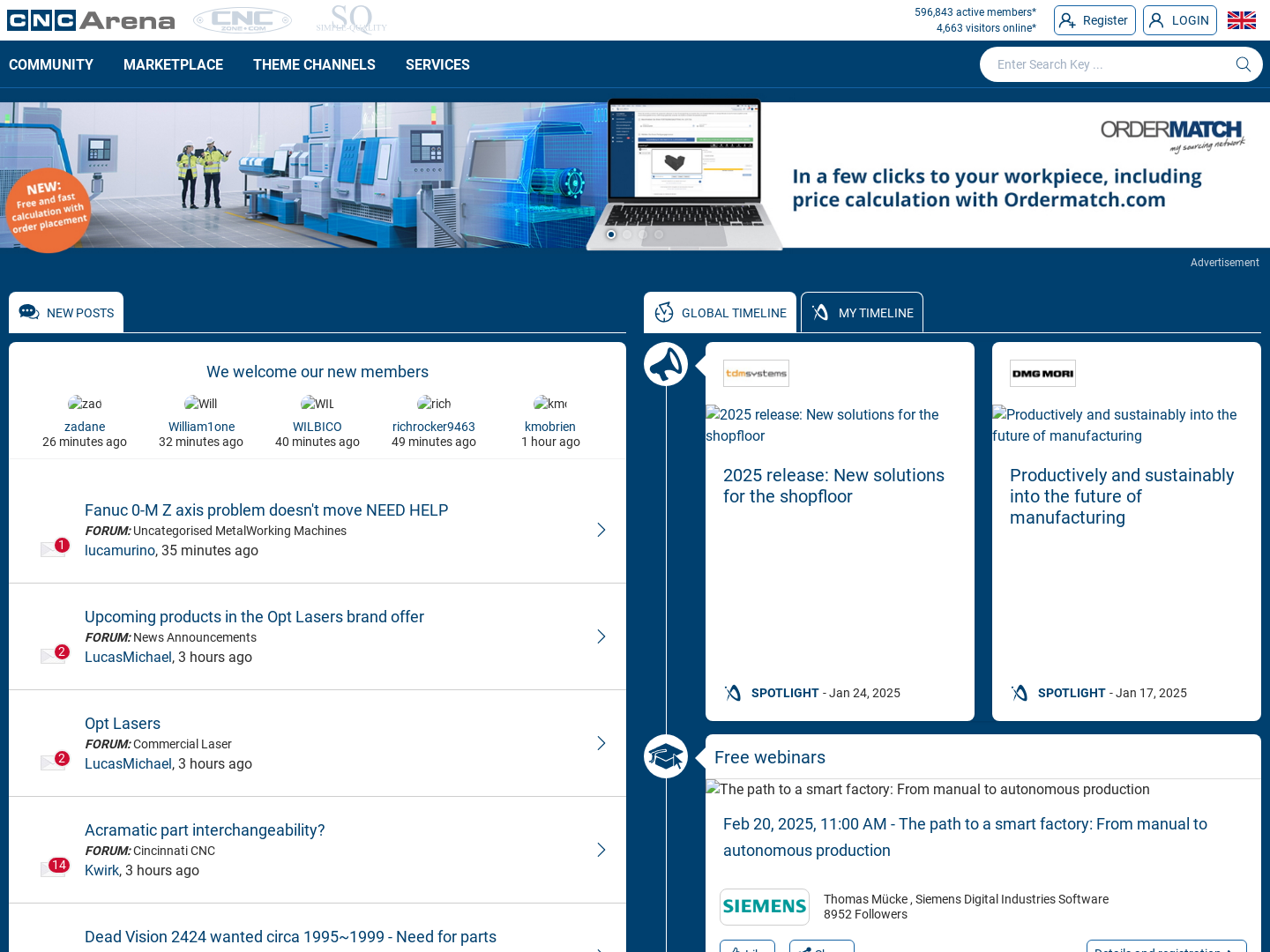
Task: Click the Register button
Action: point(1094,20)
